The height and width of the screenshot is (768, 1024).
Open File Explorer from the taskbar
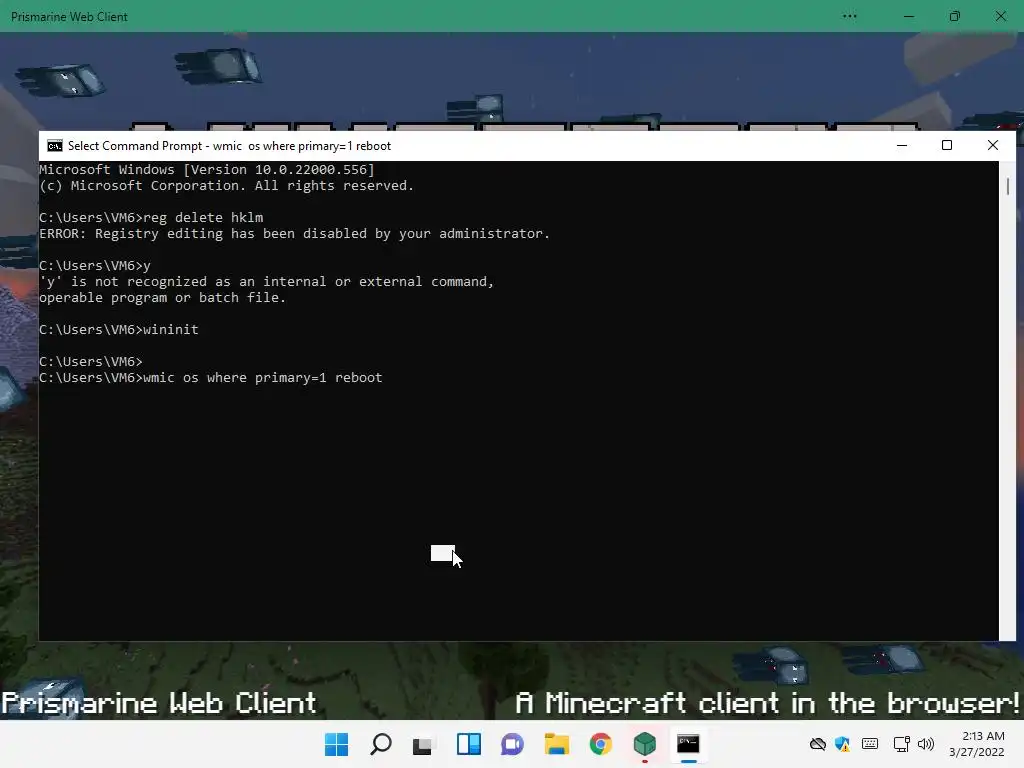pyautogui.click(x=557, y=744)
